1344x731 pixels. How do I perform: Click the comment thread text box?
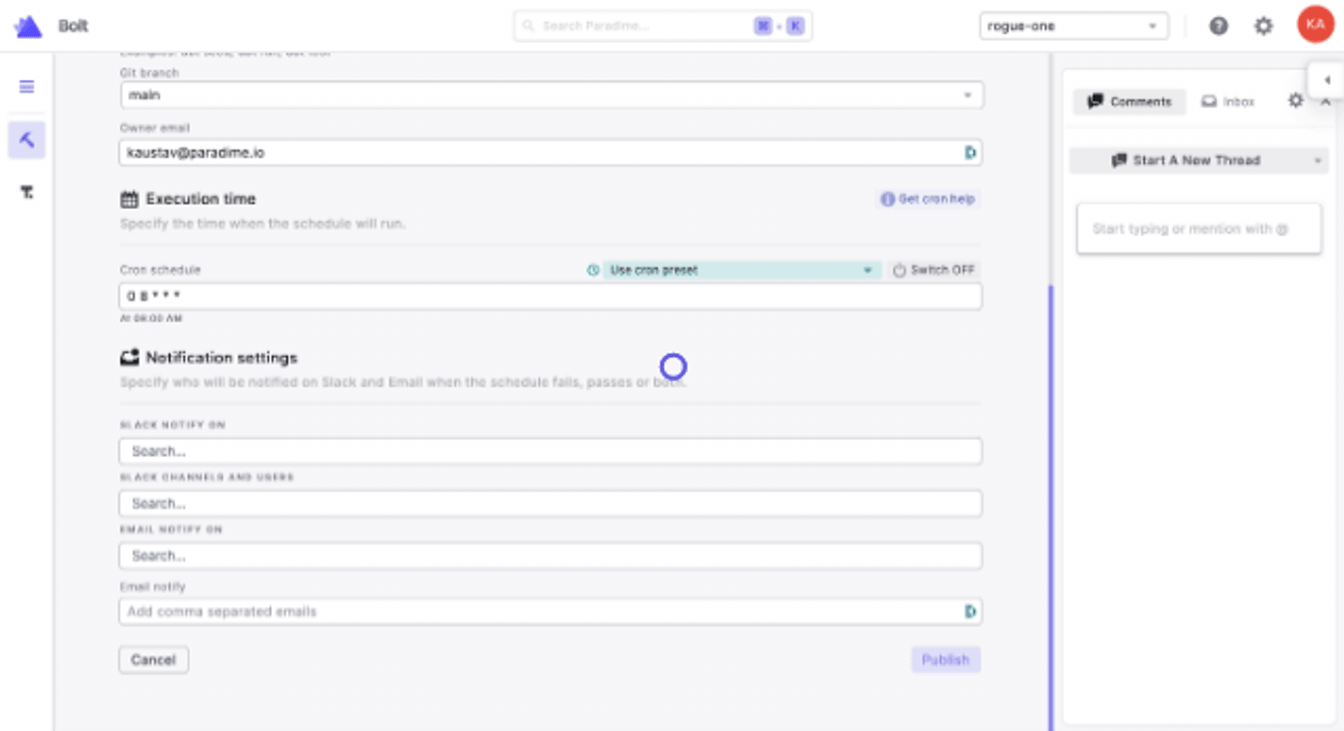pos(1199,229)
